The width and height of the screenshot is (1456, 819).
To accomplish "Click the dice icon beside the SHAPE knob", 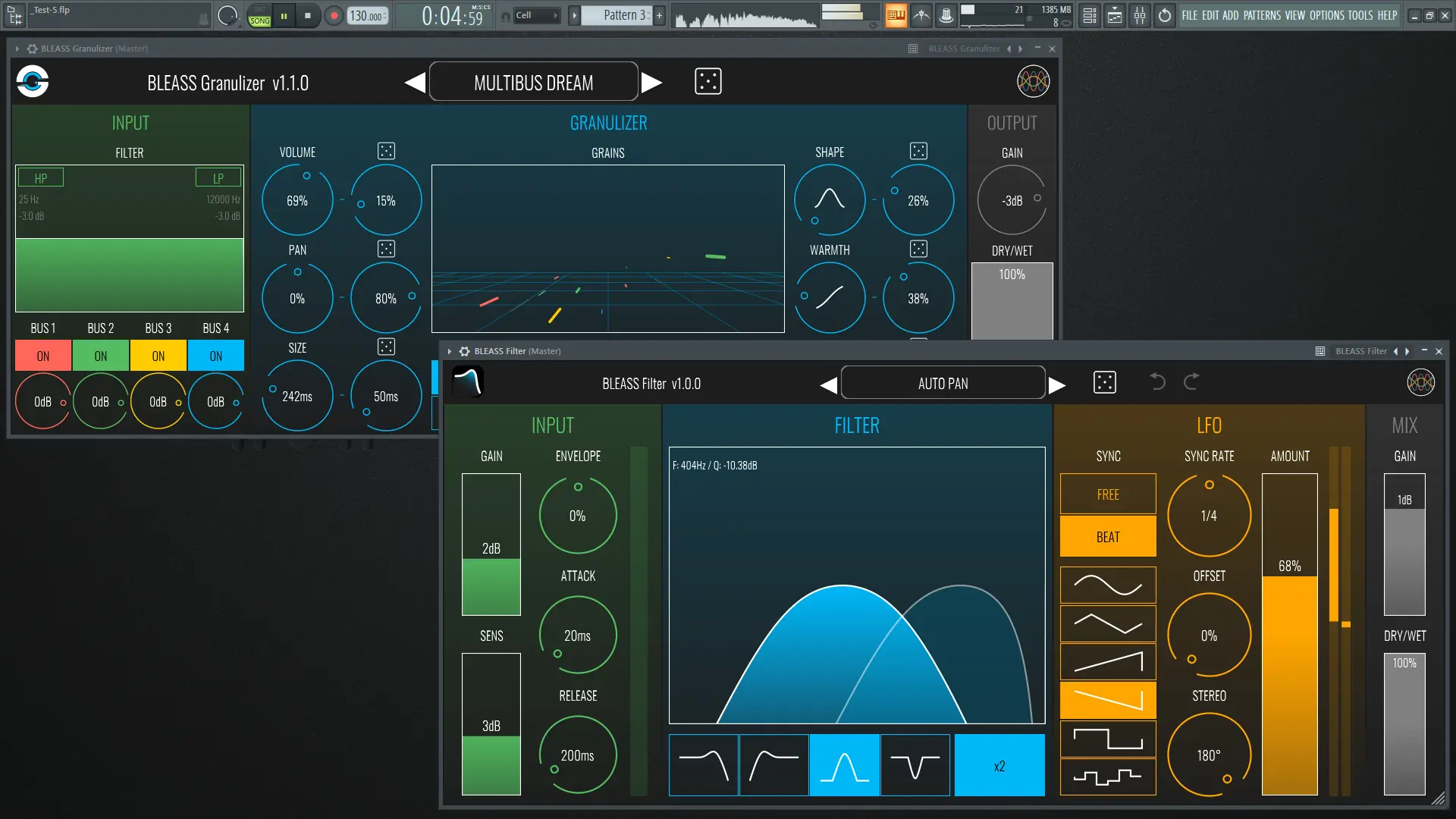I will 918,150.
